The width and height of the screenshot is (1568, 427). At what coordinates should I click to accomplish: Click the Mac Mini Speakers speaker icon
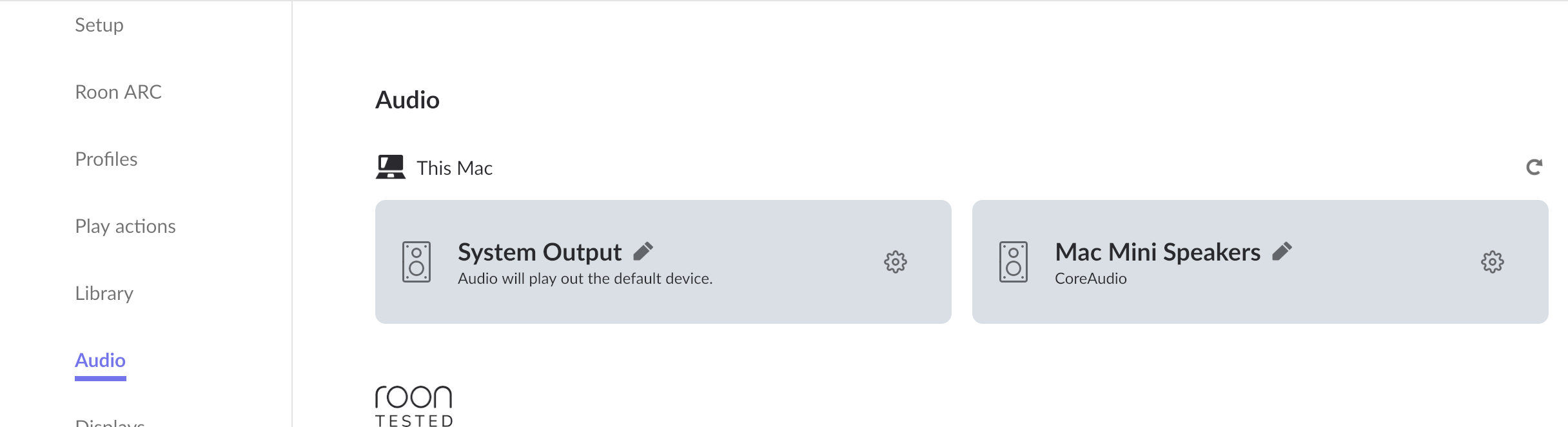1014,262
